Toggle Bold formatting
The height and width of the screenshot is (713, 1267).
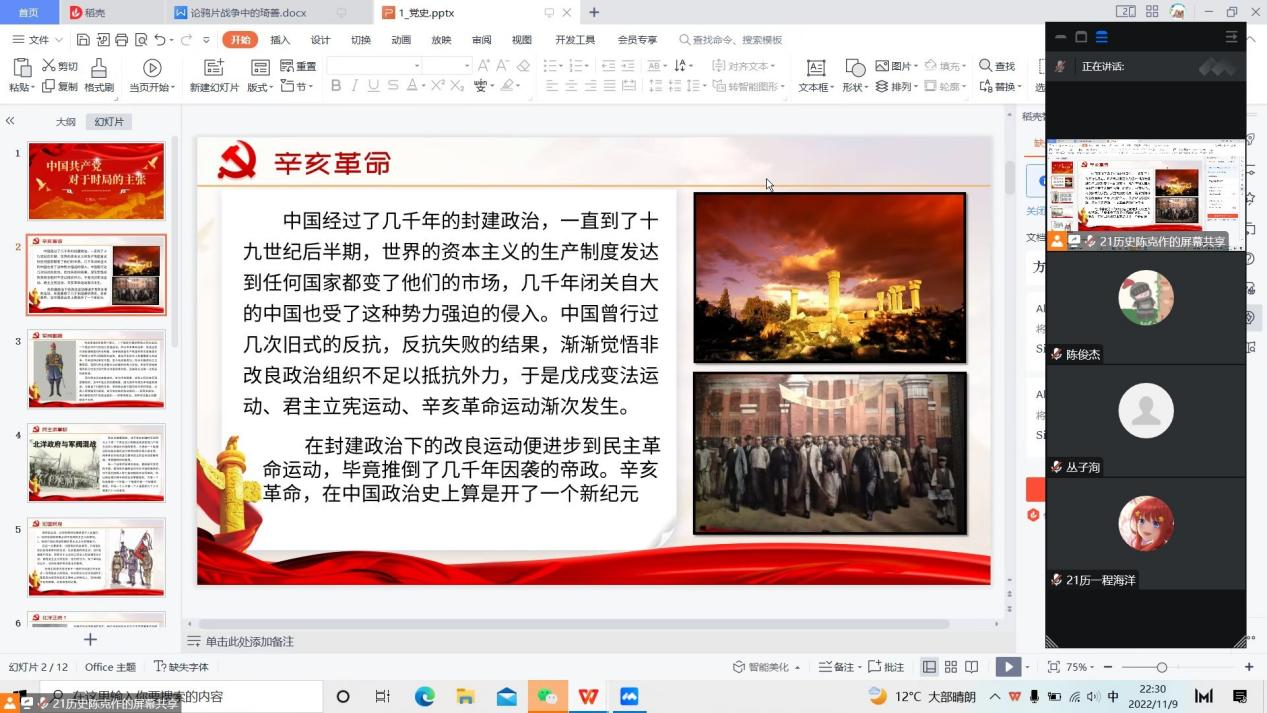coord(336,86)
